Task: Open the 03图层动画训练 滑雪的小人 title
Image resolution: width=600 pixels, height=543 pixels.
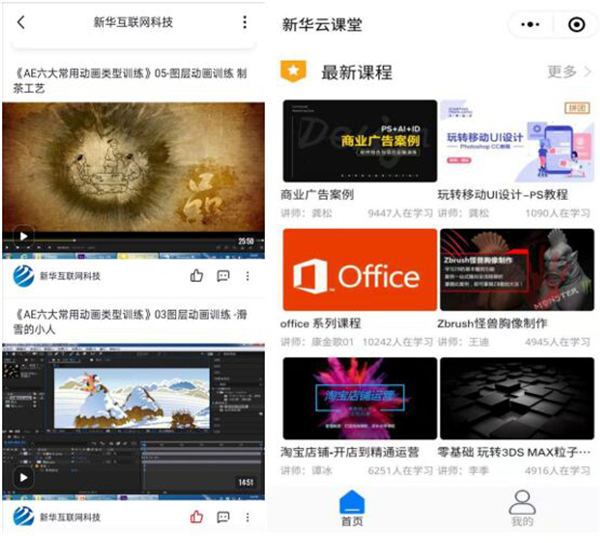Action: tap(130, 322)
